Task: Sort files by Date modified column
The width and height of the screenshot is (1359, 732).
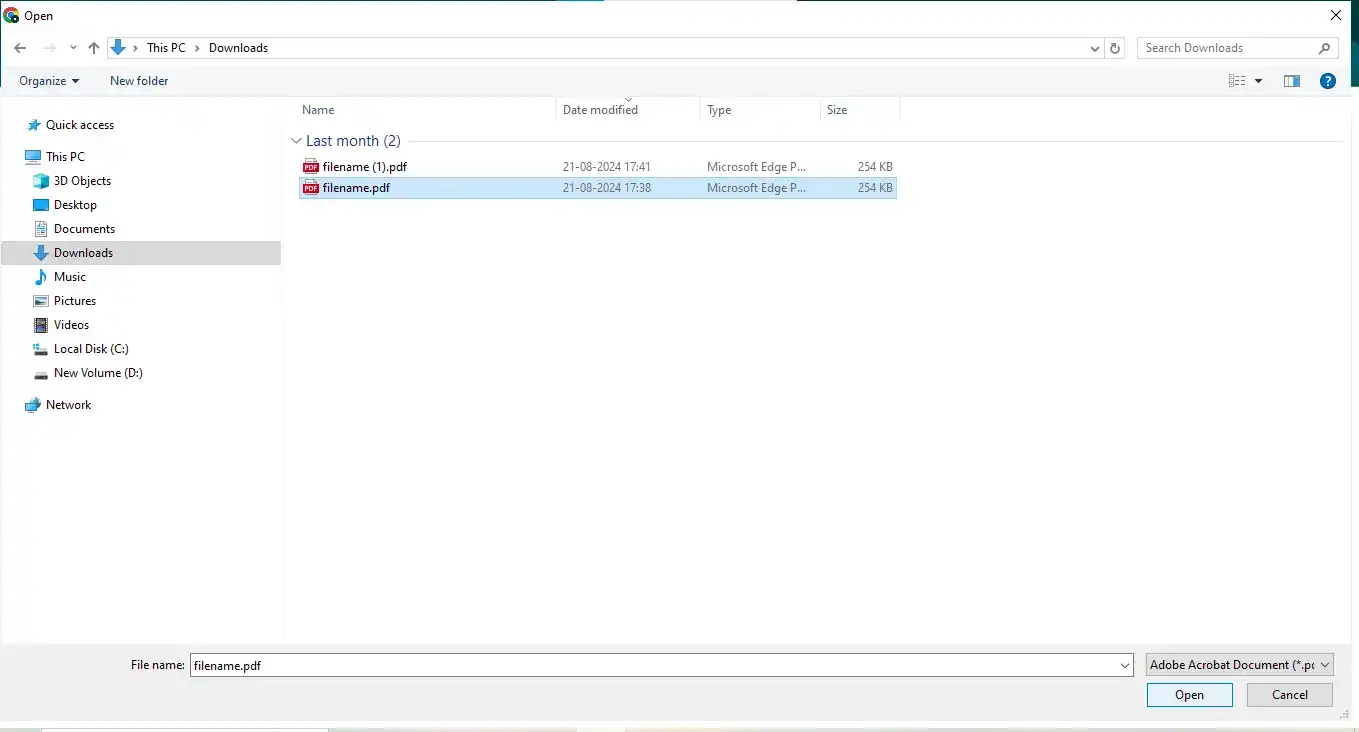Action: pyautogui.click(x=600, y=110)
